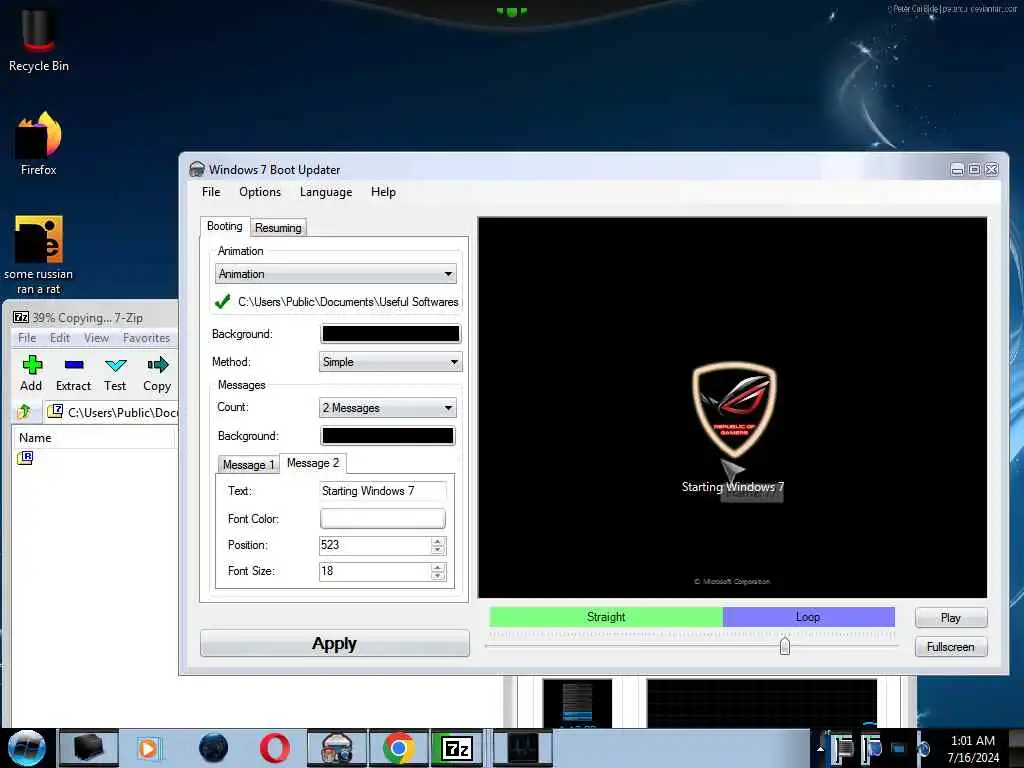Click the Position field showing 523

pyautogui.click(x=375, y=545)
